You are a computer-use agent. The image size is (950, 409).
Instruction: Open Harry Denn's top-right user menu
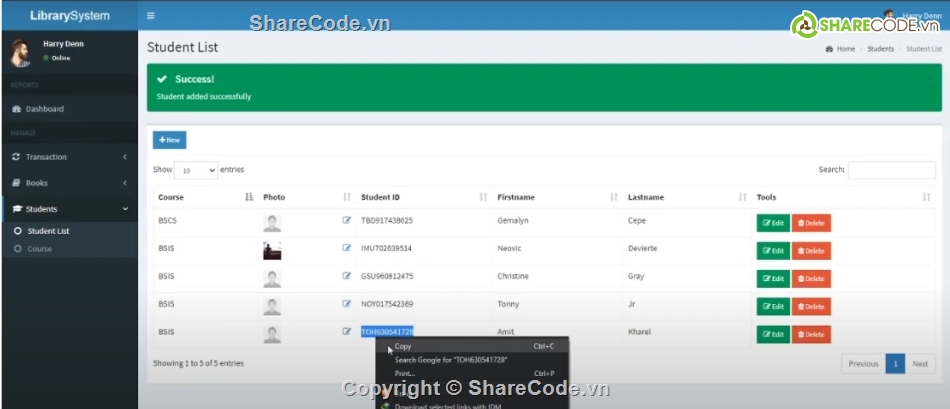click(x=912, y=16)
